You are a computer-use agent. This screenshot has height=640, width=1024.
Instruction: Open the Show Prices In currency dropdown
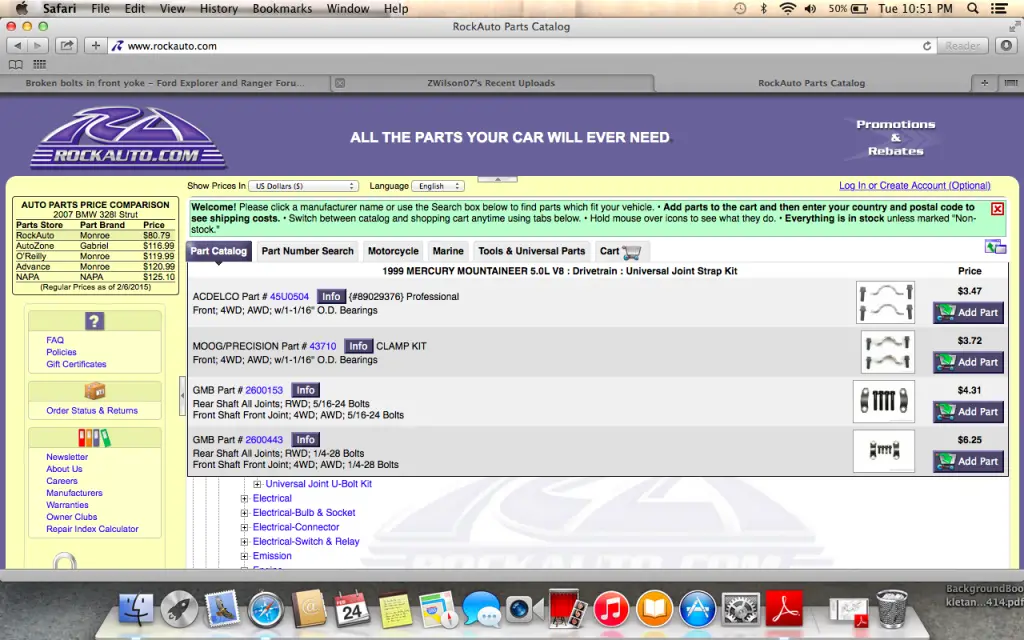tap(304, 186)
